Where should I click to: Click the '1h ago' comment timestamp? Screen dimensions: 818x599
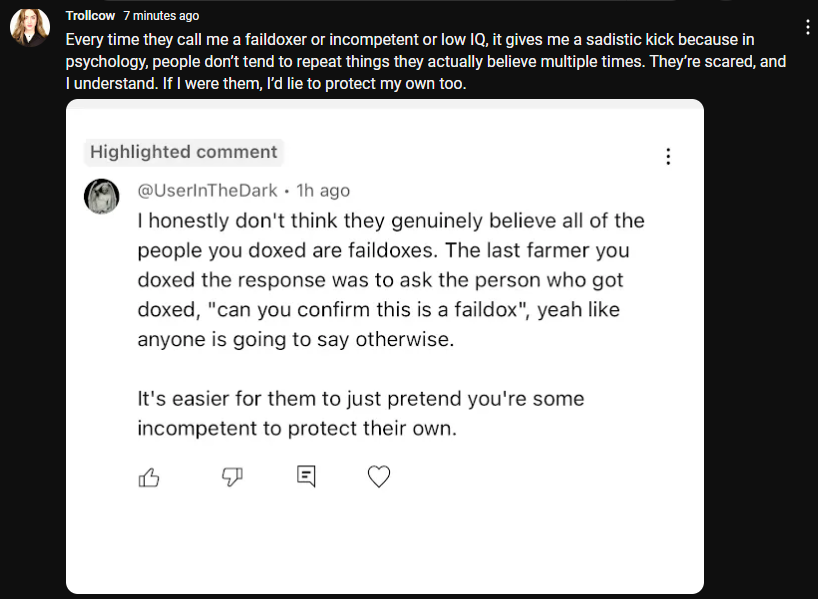coord(323,190)
